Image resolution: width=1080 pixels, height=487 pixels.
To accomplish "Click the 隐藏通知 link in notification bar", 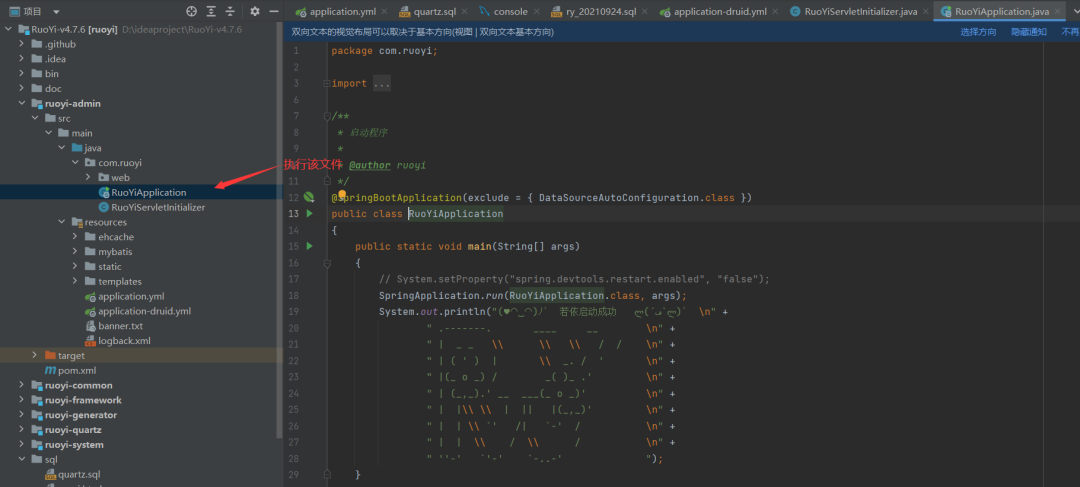I will 1029,32.
